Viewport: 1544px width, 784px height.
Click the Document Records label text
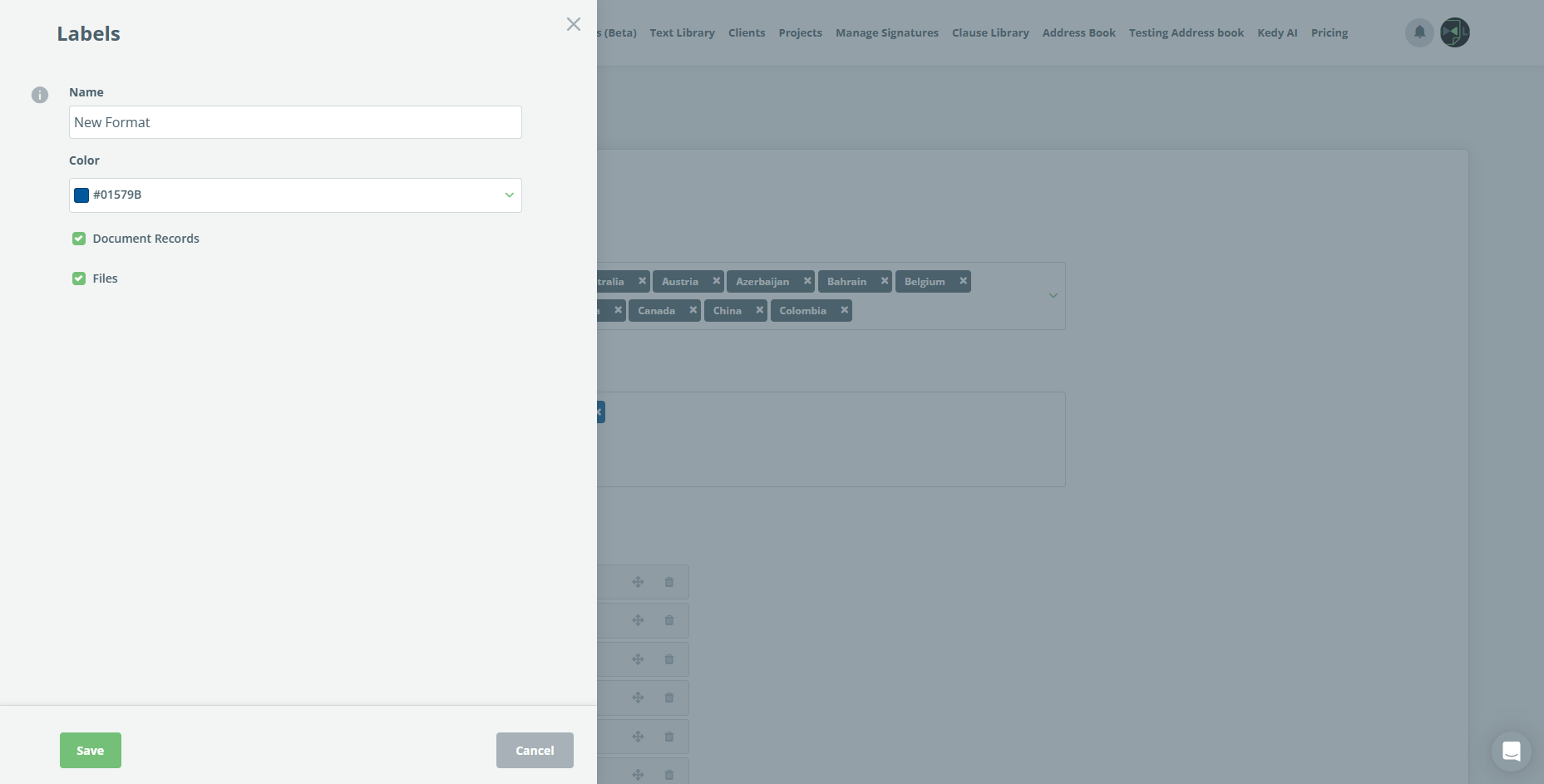146,239
